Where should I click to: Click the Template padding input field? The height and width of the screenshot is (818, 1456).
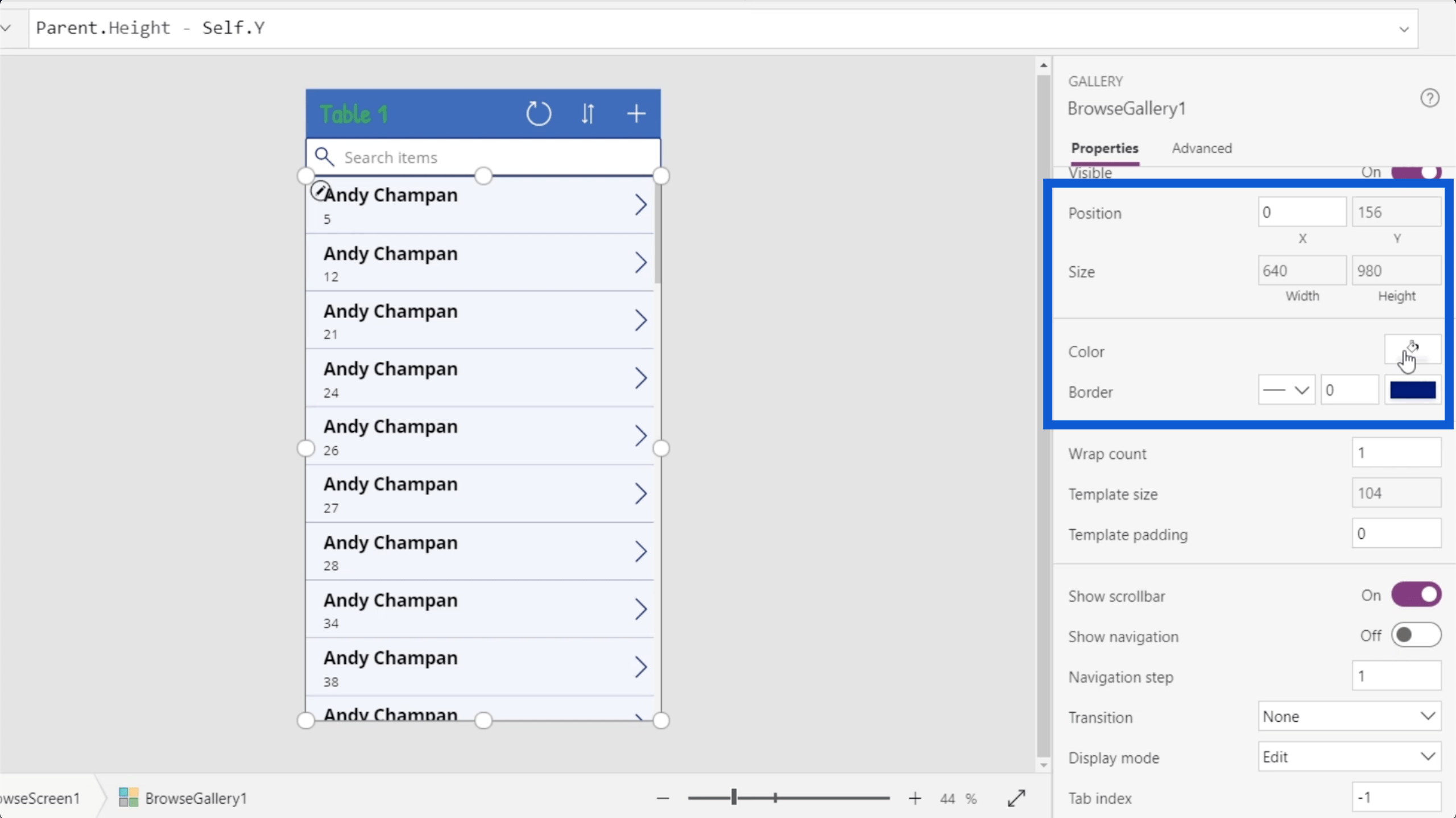point(1397,534)
